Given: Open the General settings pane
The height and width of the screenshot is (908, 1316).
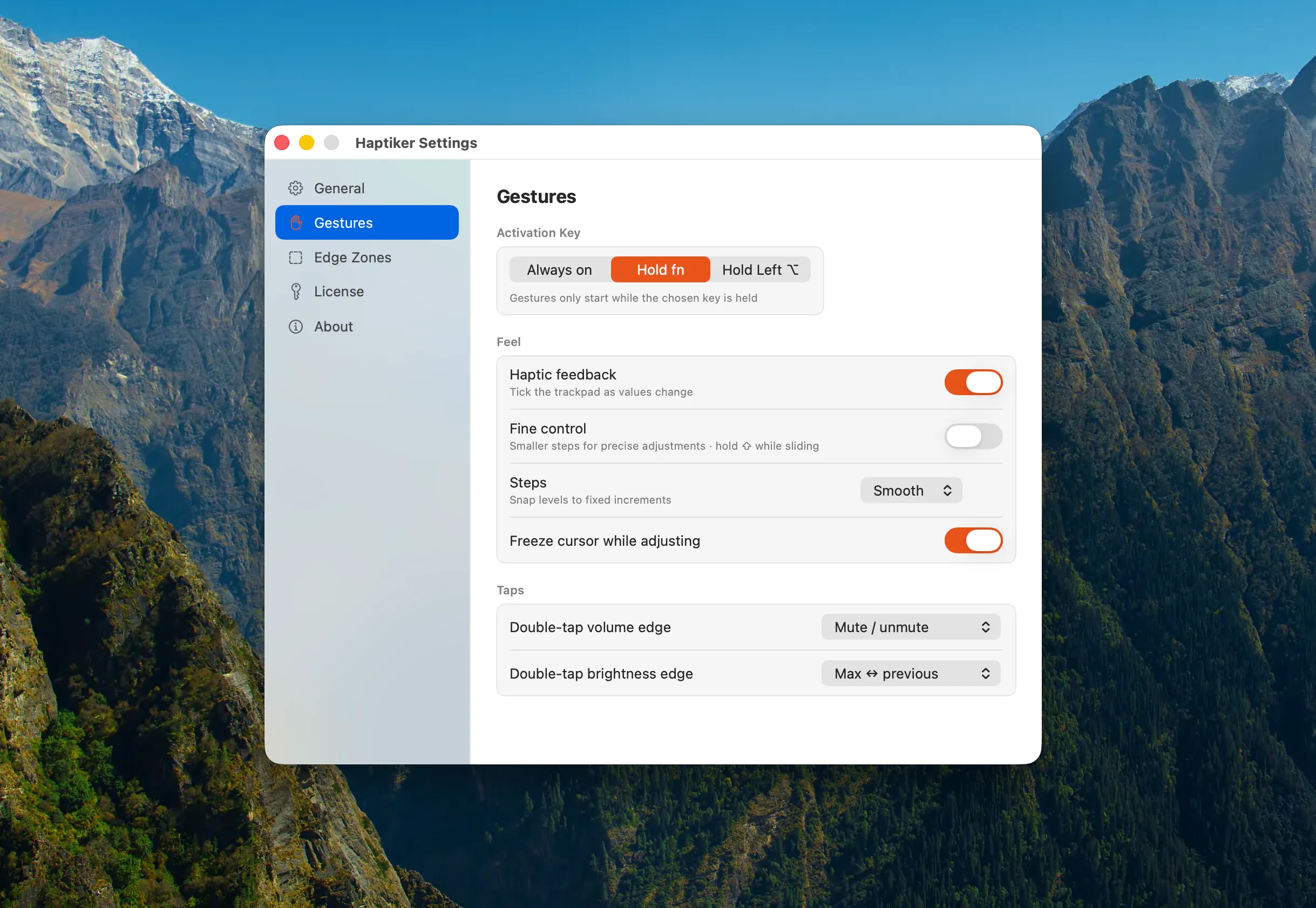Looking at the screenshot, I should click(367, 188).
